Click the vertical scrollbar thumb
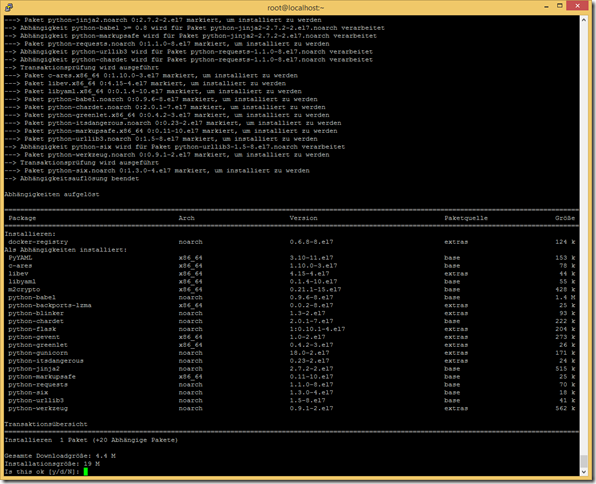The height and width of the screenshot is (484, 596). pyautogui.click(x=584, y=461)
